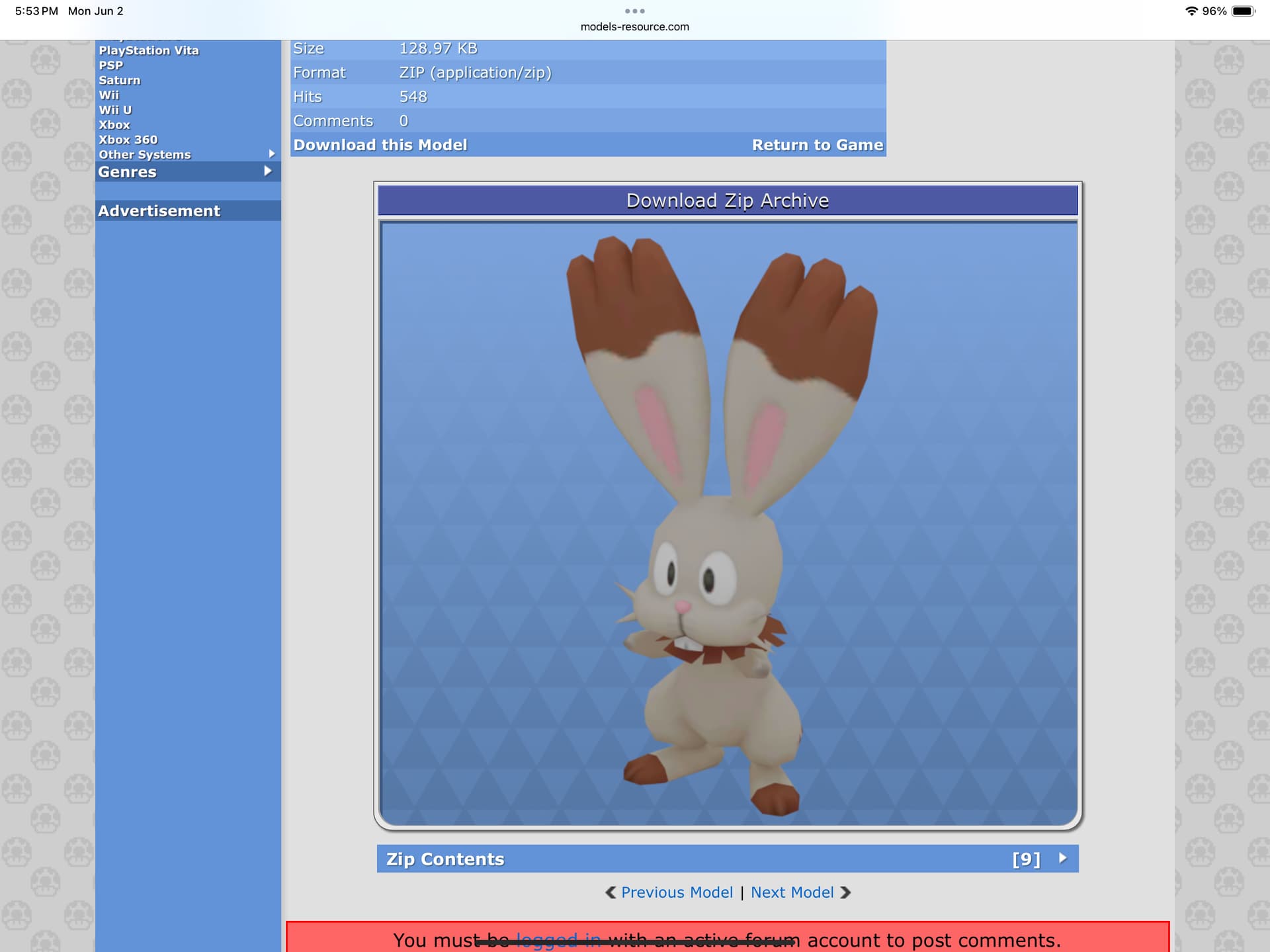Viewport: 1270px width, 952px height.
Task: Tap the 5:53 PM clock
Action: point(36,11)
